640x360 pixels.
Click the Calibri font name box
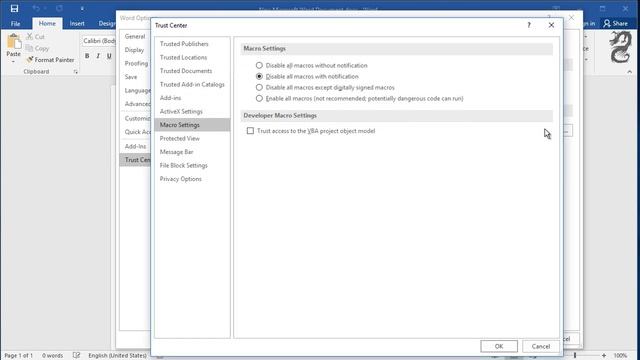[x=99, y=41]
